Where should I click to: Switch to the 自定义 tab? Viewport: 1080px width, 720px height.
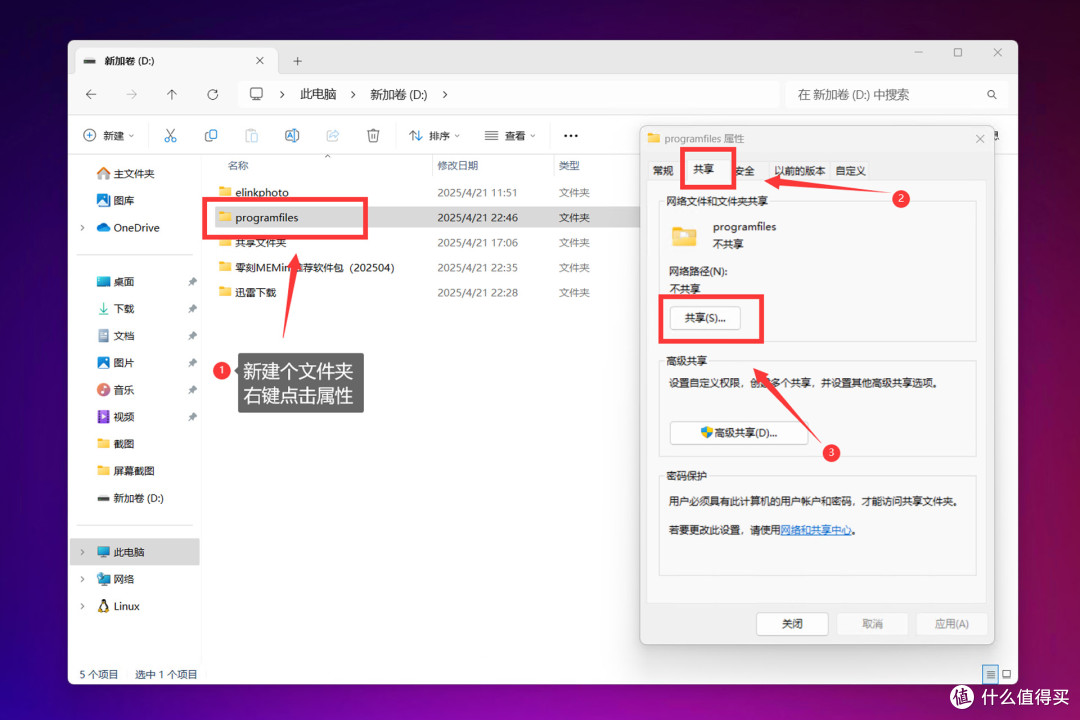pyautogui.click(x=851, y=171)
